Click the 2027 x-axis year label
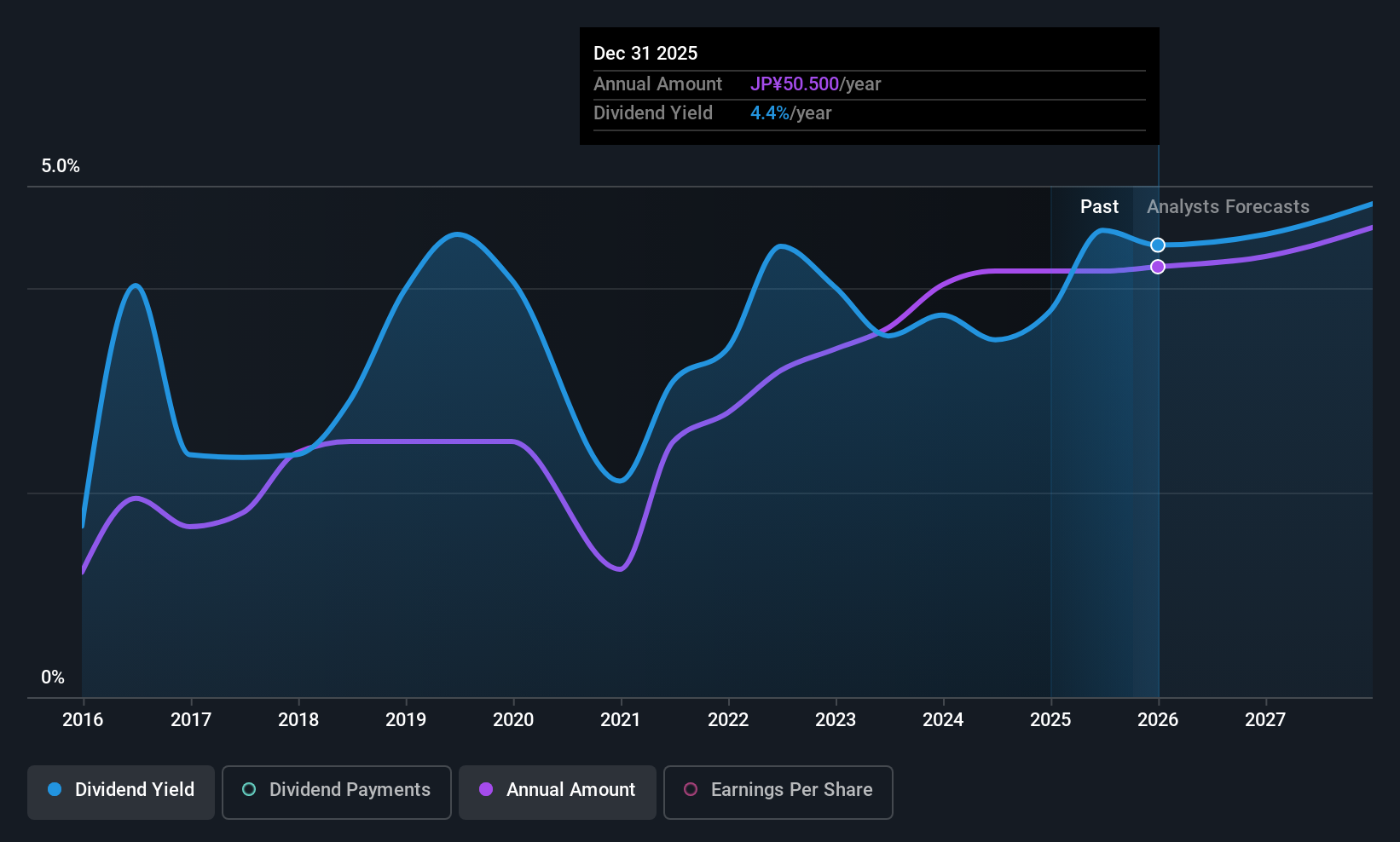This screenshot has height=842, width=1400. pyautogui.click(x=1265, y=719)
